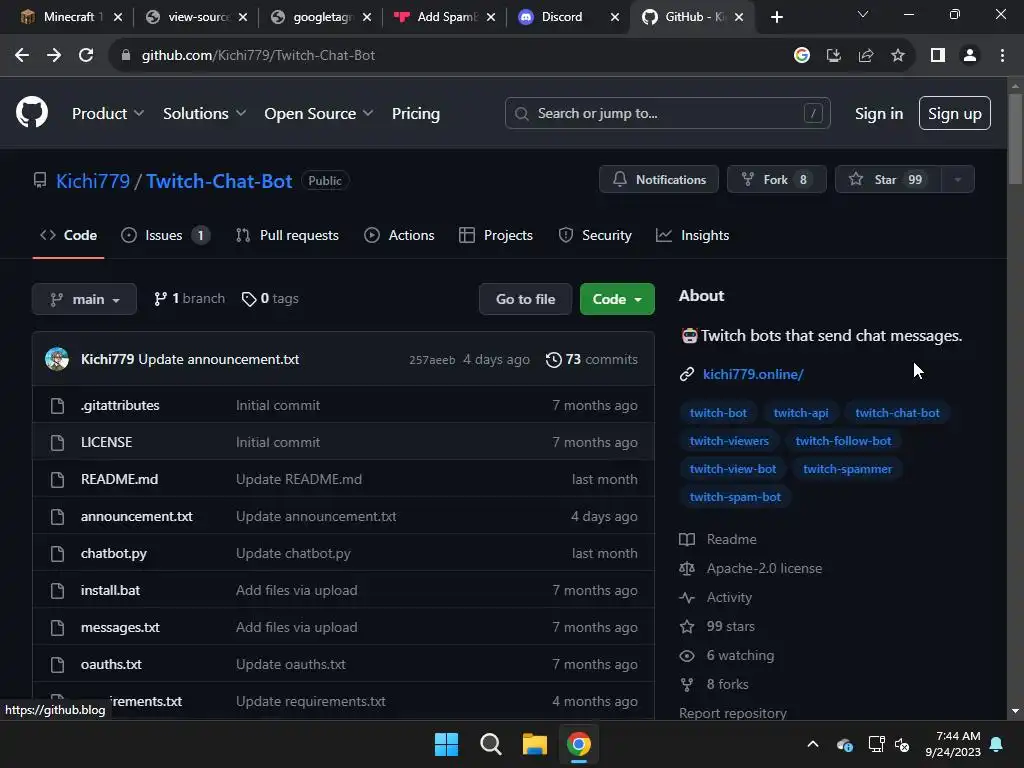1024x768 pixels.
Task: Open the announcement.txt file
Action: pos(136,517)
